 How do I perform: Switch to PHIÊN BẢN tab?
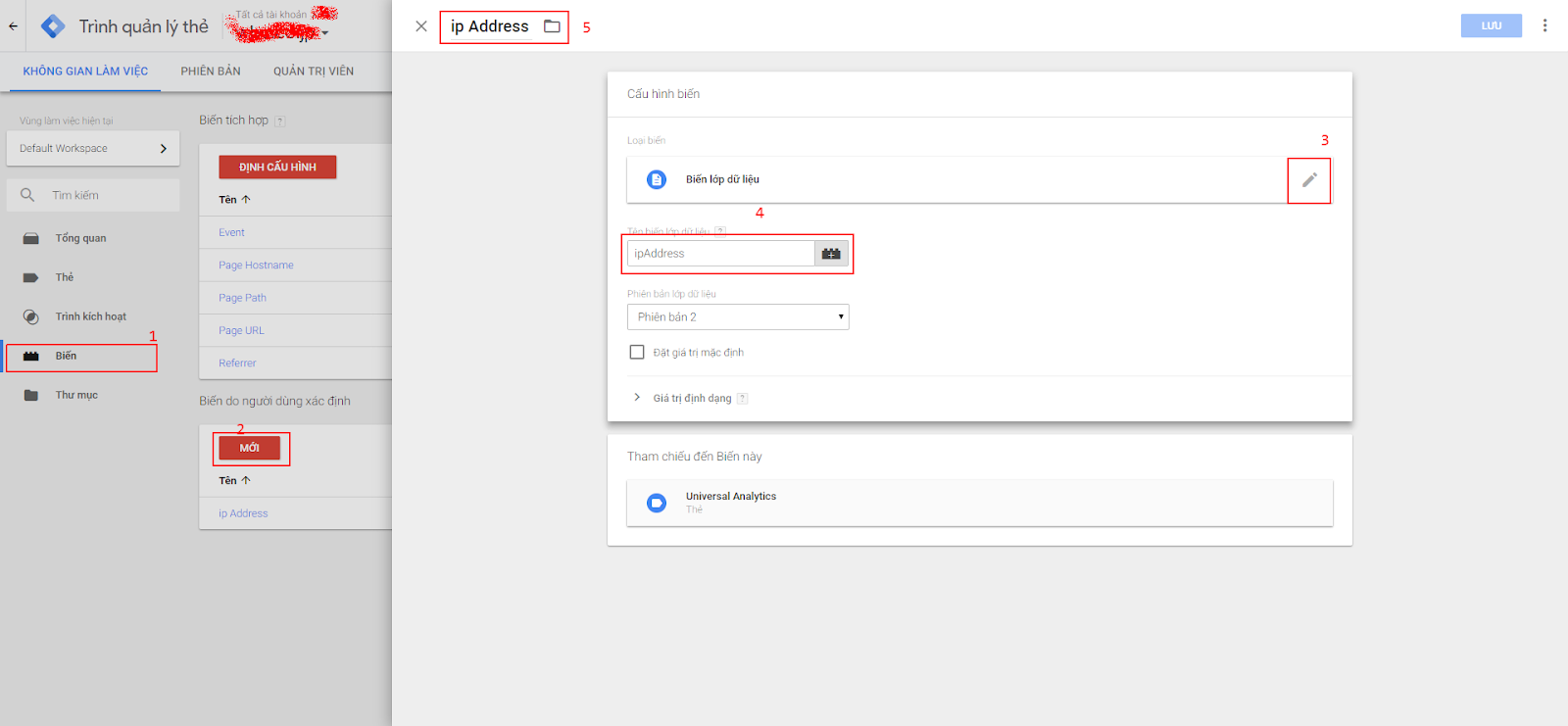[x=211, y=72]
